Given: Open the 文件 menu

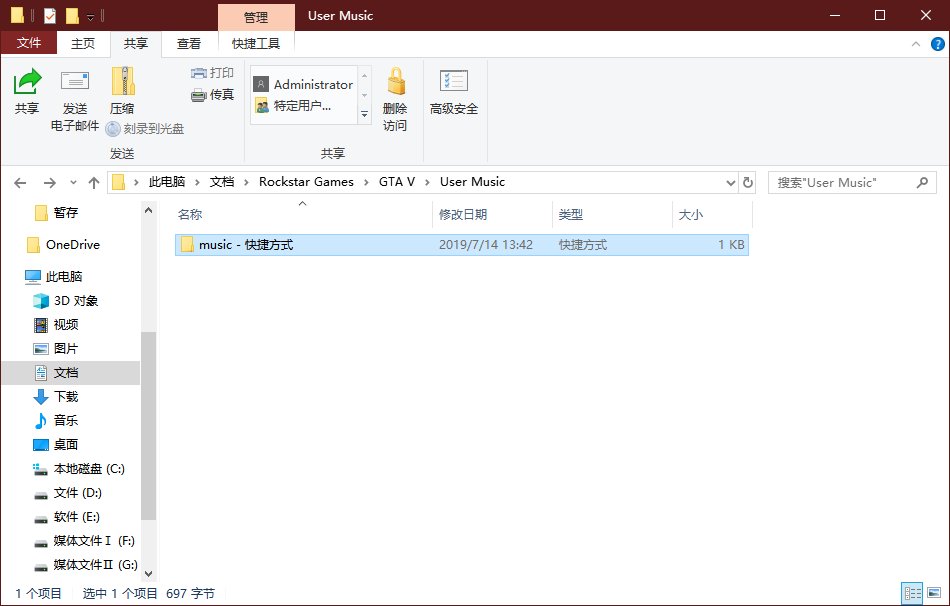Looking at the screenshot, I should click(29, 44).
